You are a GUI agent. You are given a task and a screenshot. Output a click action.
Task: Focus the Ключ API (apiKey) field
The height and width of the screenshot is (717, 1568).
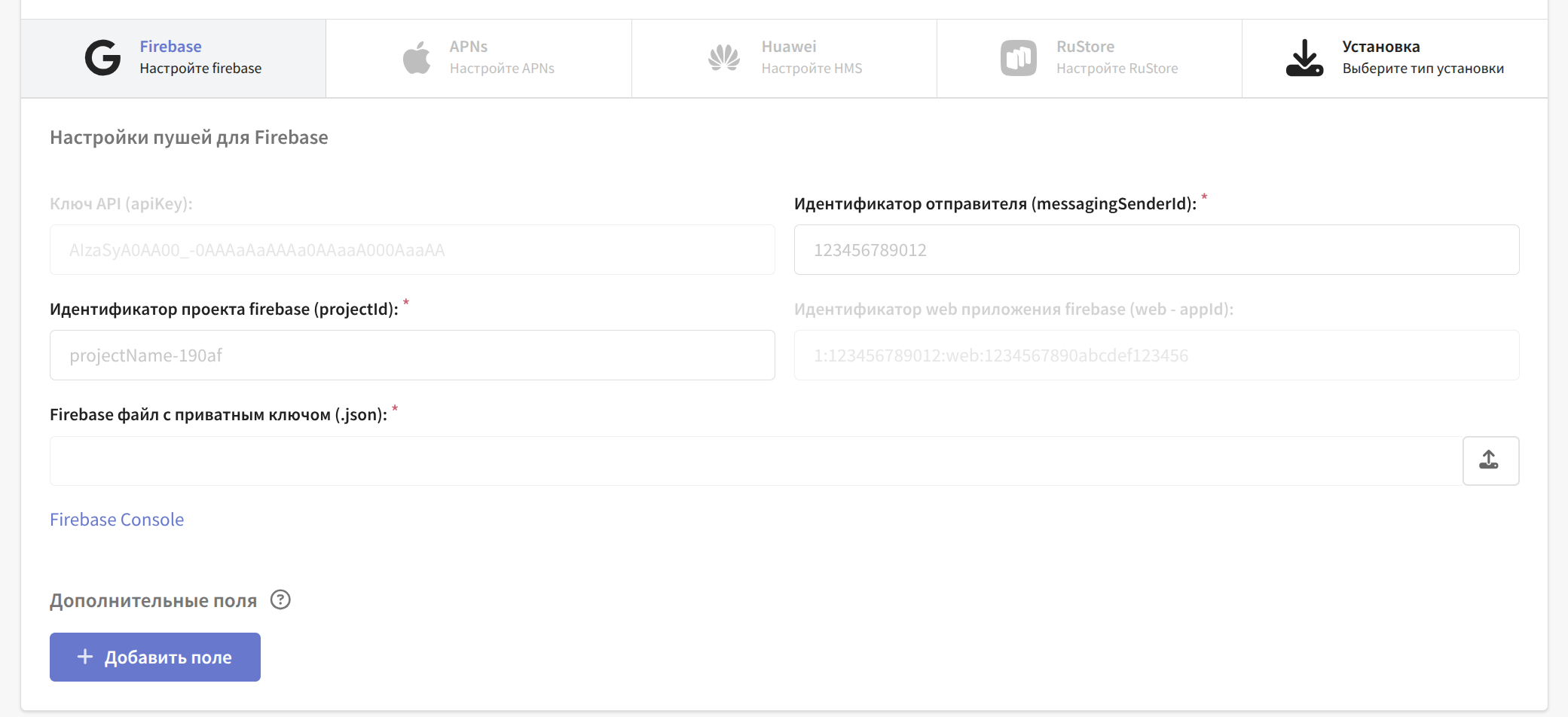(x=412, y=250)
